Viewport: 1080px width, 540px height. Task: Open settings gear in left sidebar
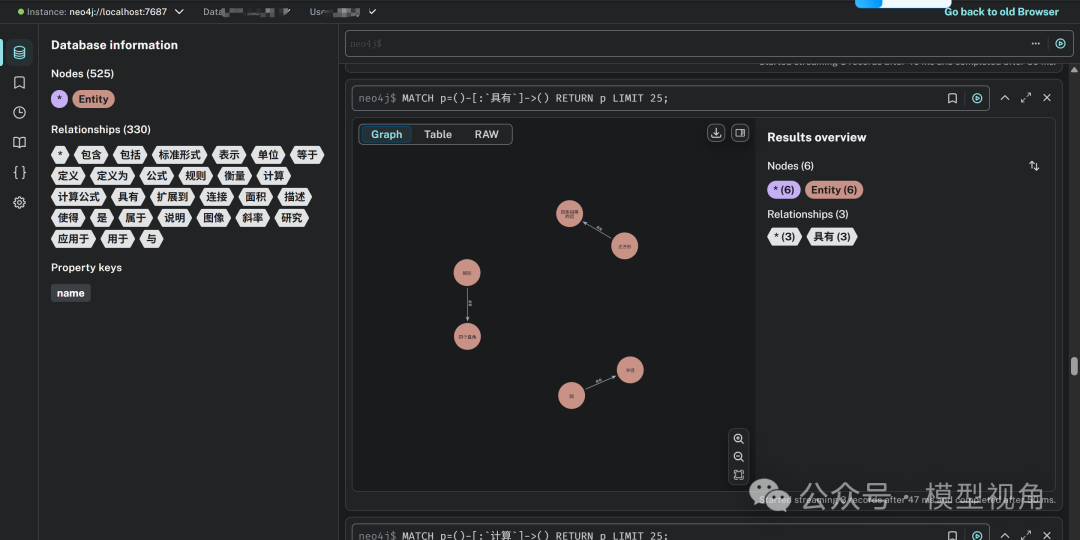(19, 202)
